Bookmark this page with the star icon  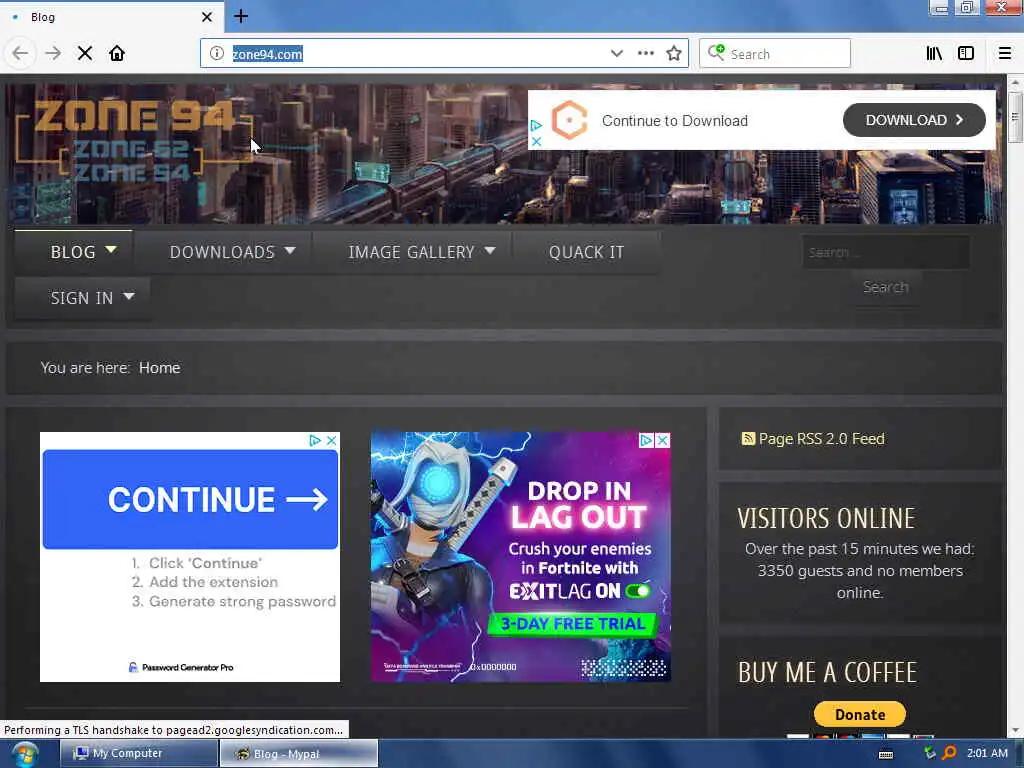tap(674, 54)
